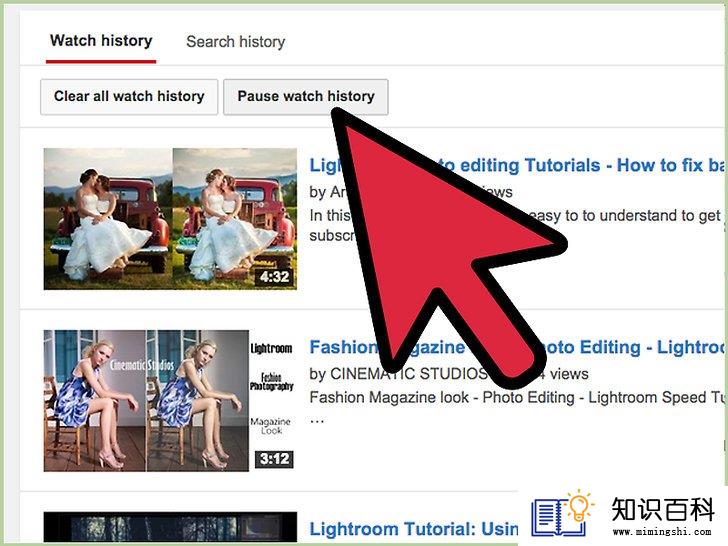Open the editing Tutorials video title link
Image resolution: width=728 pixels, height=546 pixels.
click(x=517, y=165)
